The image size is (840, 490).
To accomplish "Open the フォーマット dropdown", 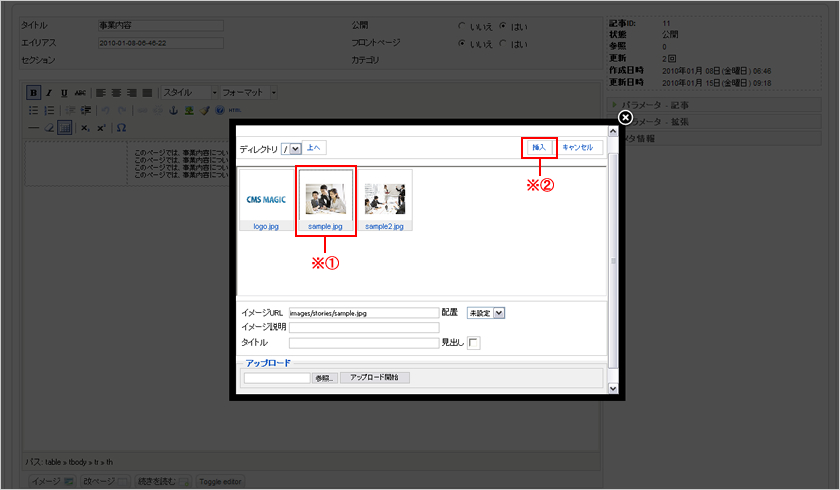I will (x=249, y=93).
